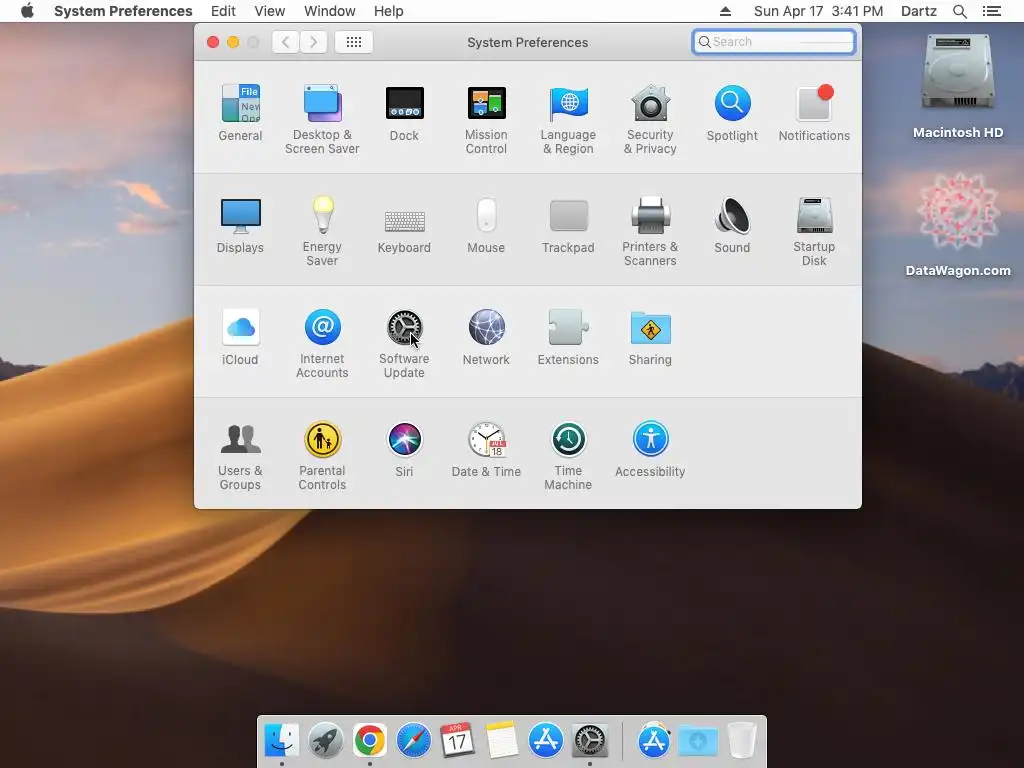Open the Edit menu
This screenshot has height=768, width=1024.
(x=223, y=11)
